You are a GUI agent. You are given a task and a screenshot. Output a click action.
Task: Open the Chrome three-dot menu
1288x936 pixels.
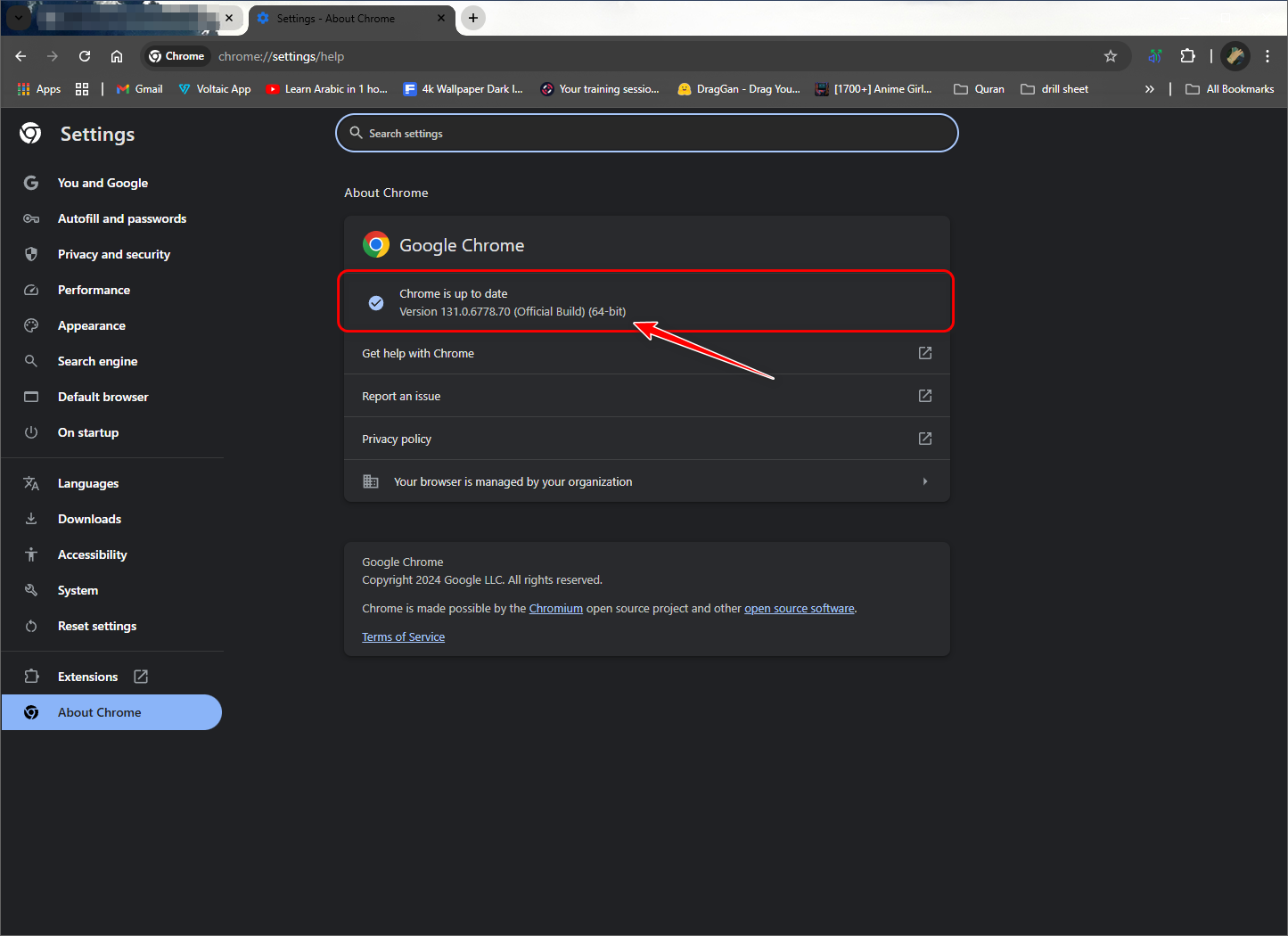coord(1267,56)
